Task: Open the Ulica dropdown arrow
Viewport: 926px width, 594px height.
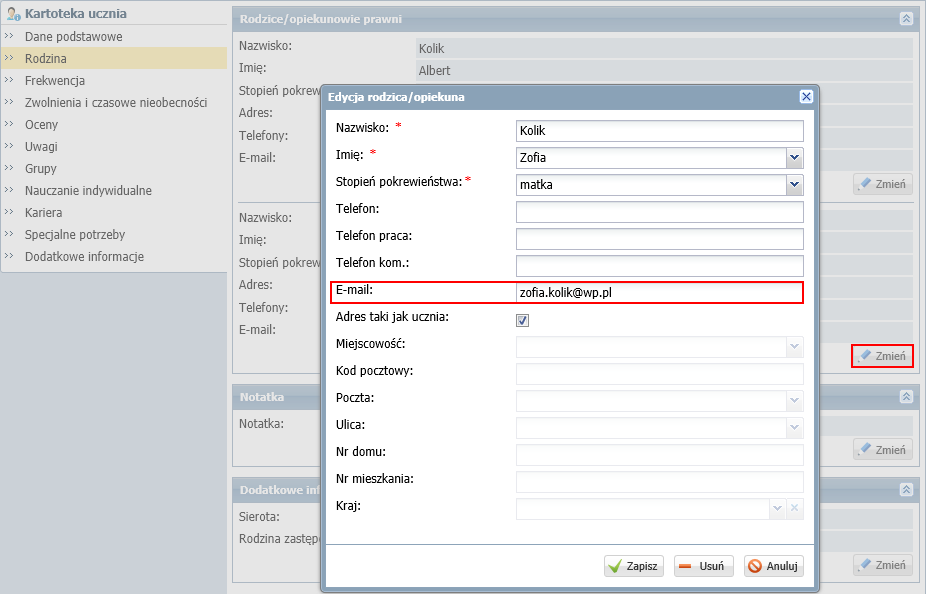Action: [794, 427]
